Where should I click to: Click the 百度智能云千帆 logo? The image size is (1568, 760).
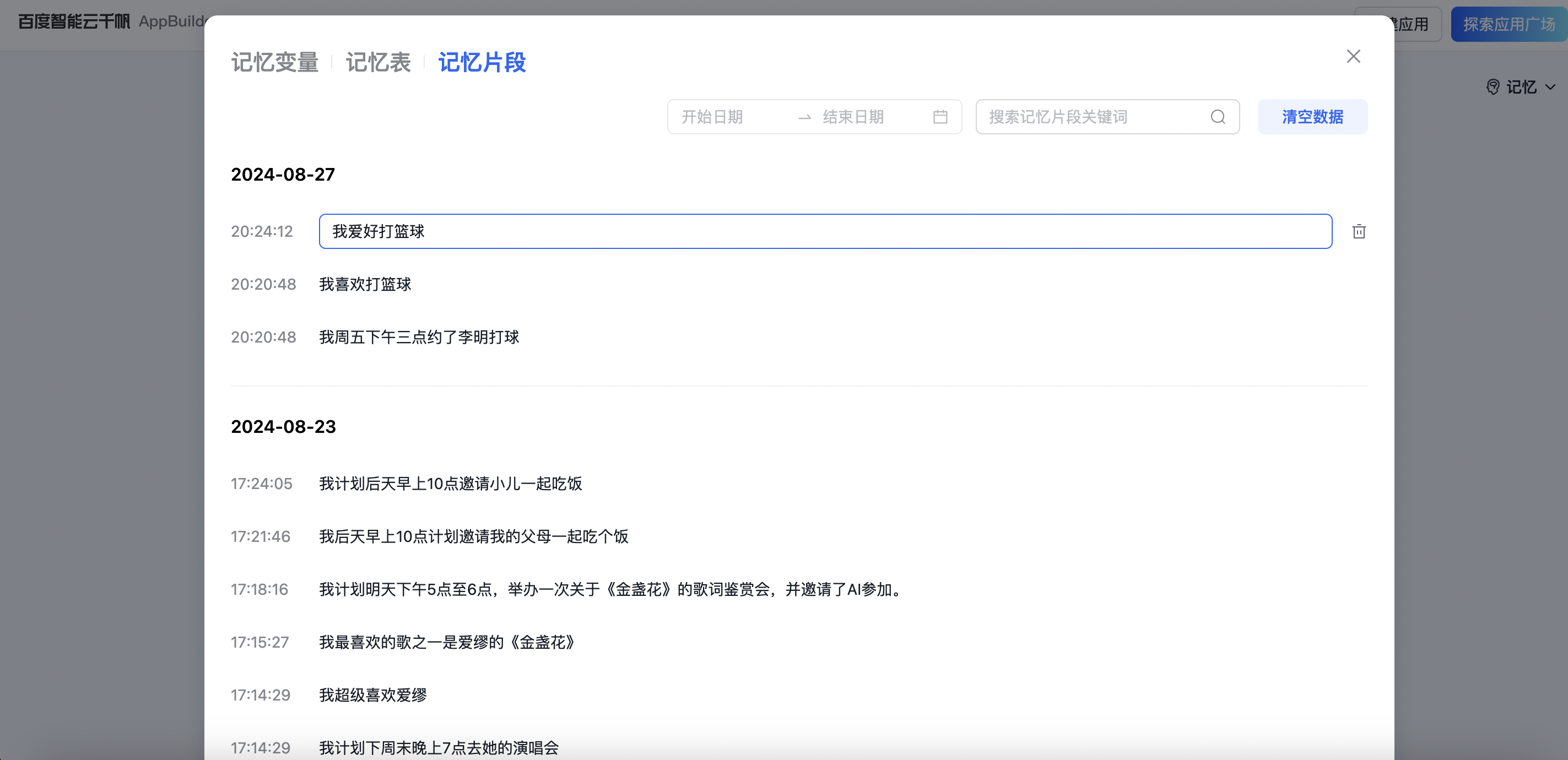[74, 22]
